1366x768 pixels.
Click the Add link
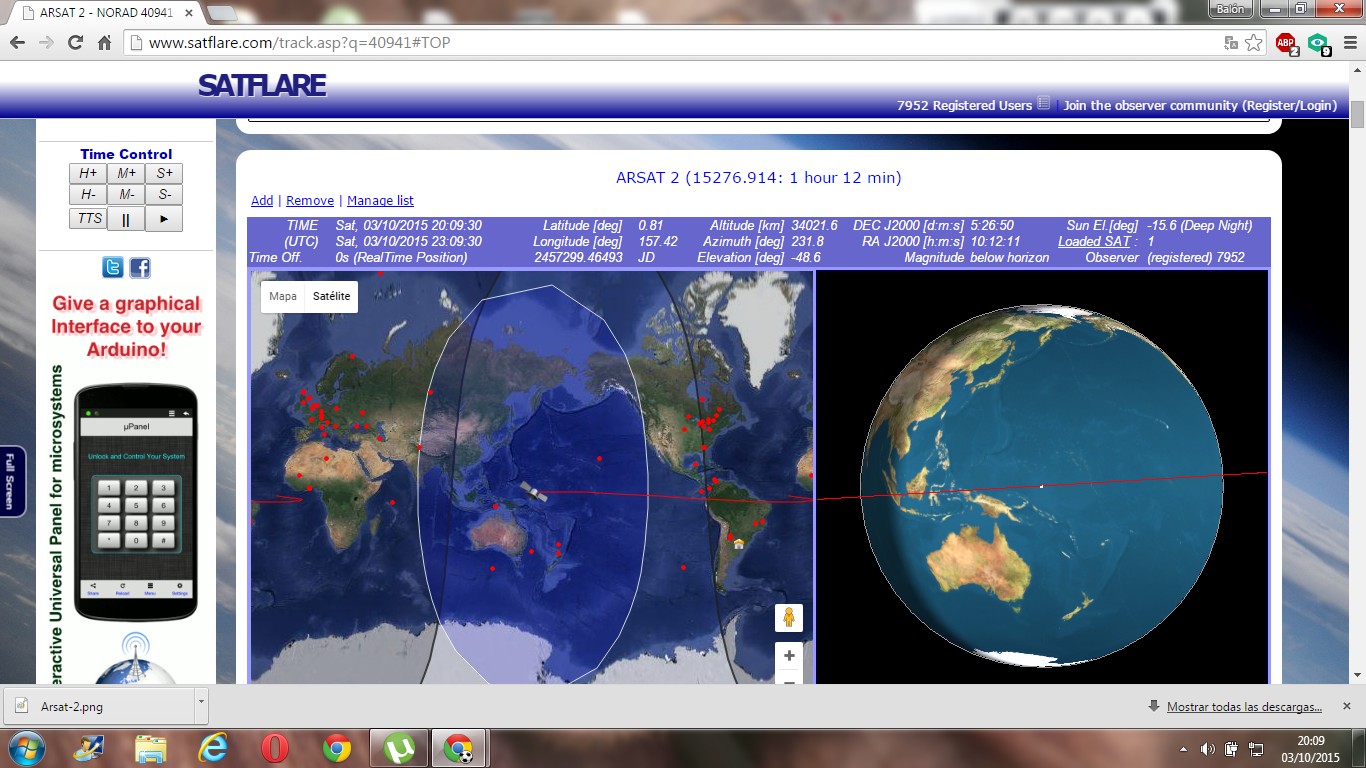262,200
